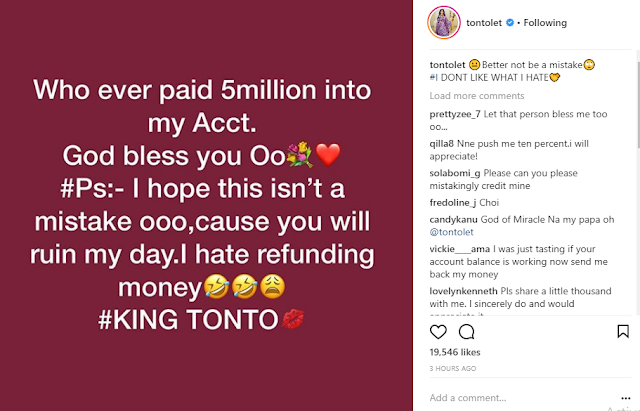Click the Add a comment field

pos(522,398)
